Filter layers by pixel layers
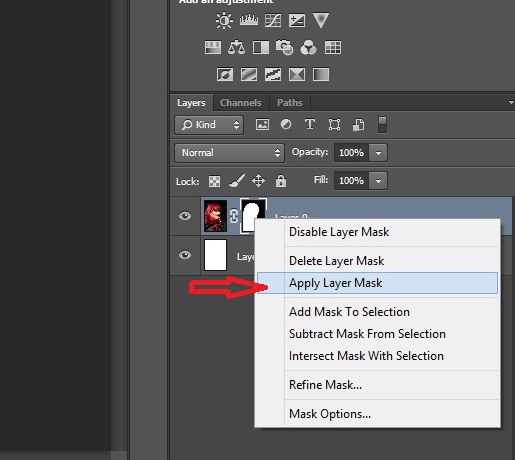 [262, 125]
